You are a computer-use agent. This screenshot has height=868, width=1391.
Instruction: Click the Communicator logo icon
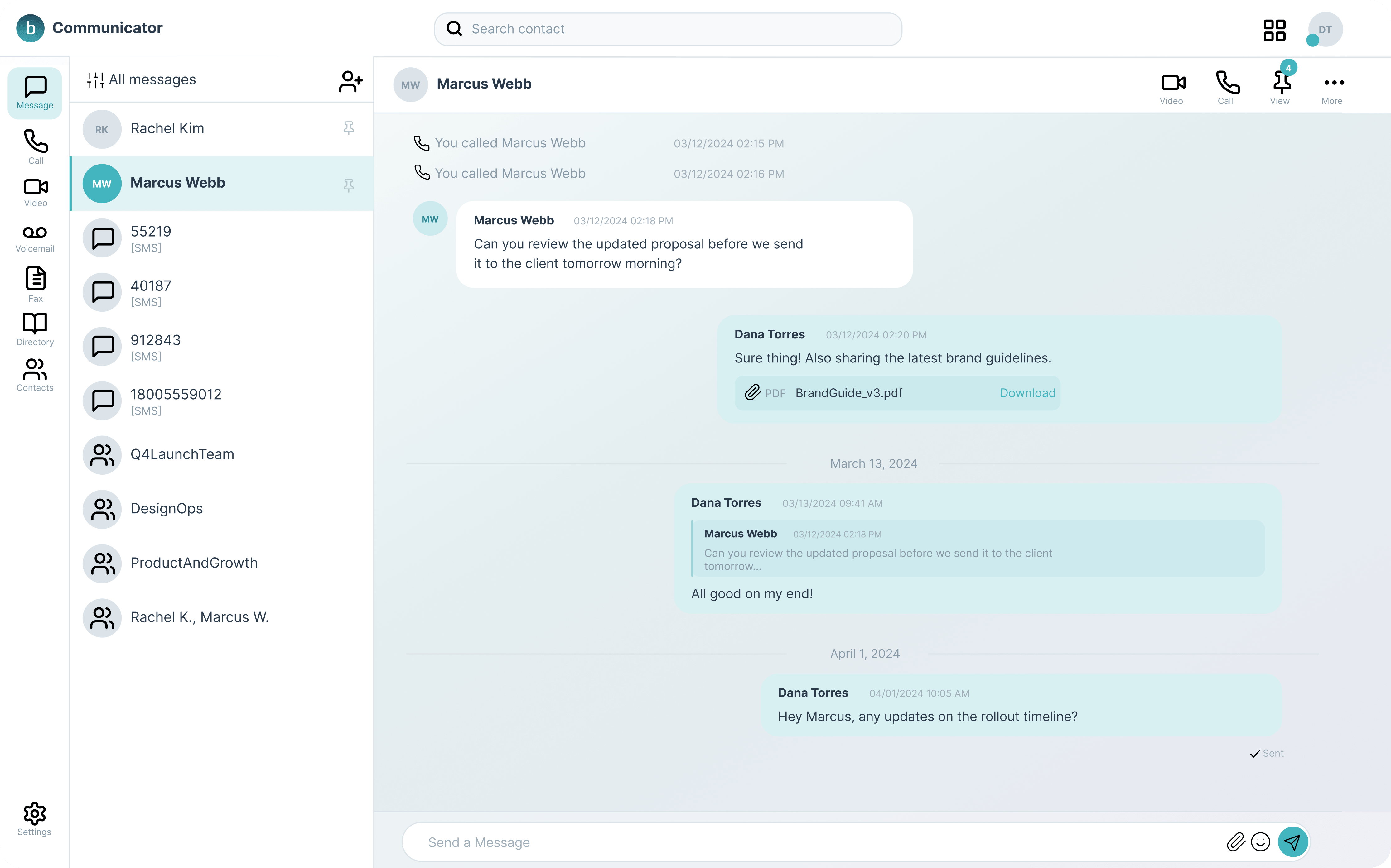coord(31,28)
